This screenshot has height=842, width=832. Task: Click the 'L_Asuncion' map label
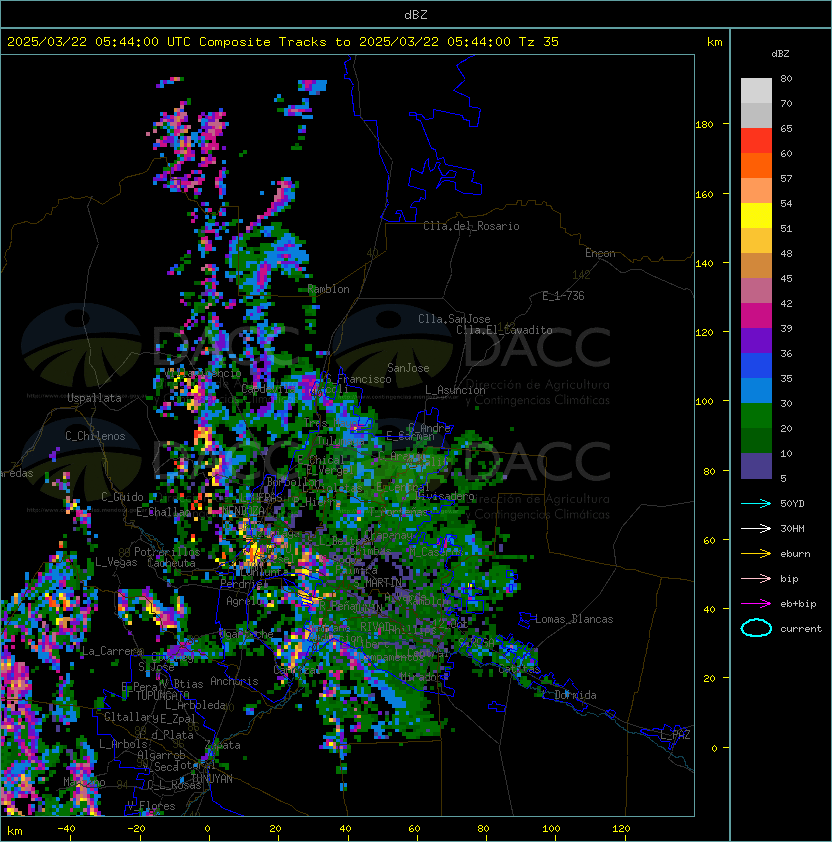(455, 390)
